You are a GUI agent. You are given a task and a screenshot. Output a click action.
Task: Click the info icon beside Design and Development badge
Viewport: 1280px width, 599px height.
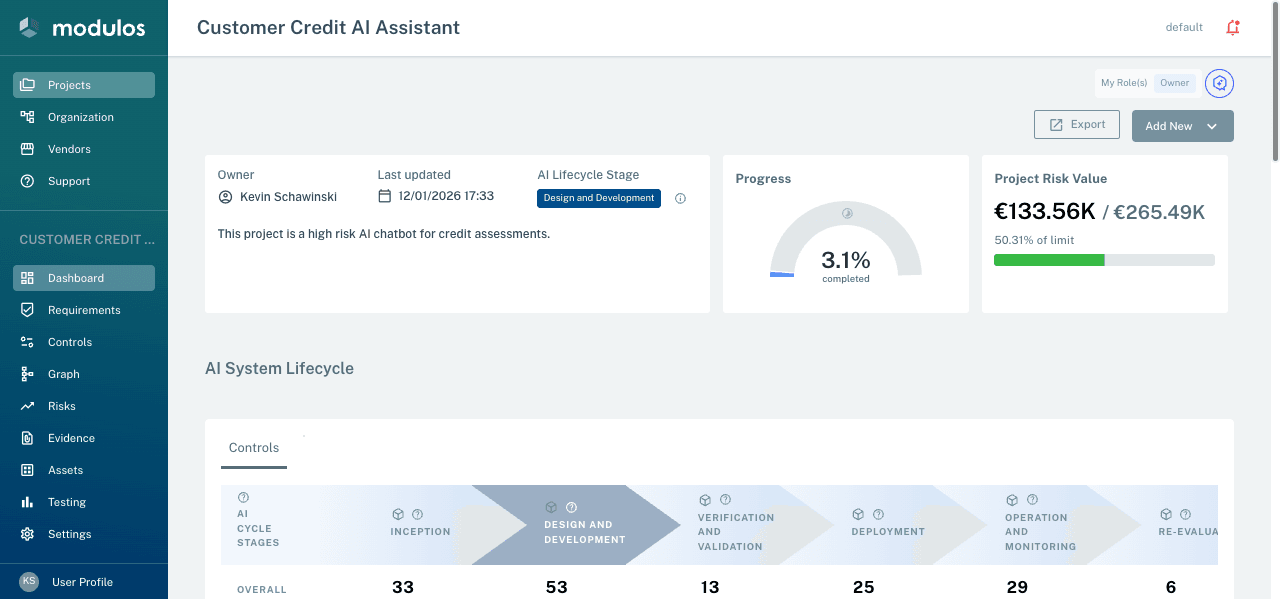point(680,198)
